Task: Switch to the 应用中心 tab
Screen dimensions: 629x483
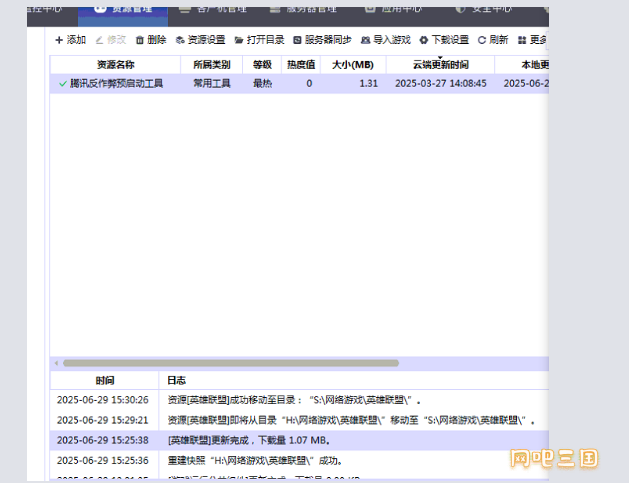Action: click(394, 10)
